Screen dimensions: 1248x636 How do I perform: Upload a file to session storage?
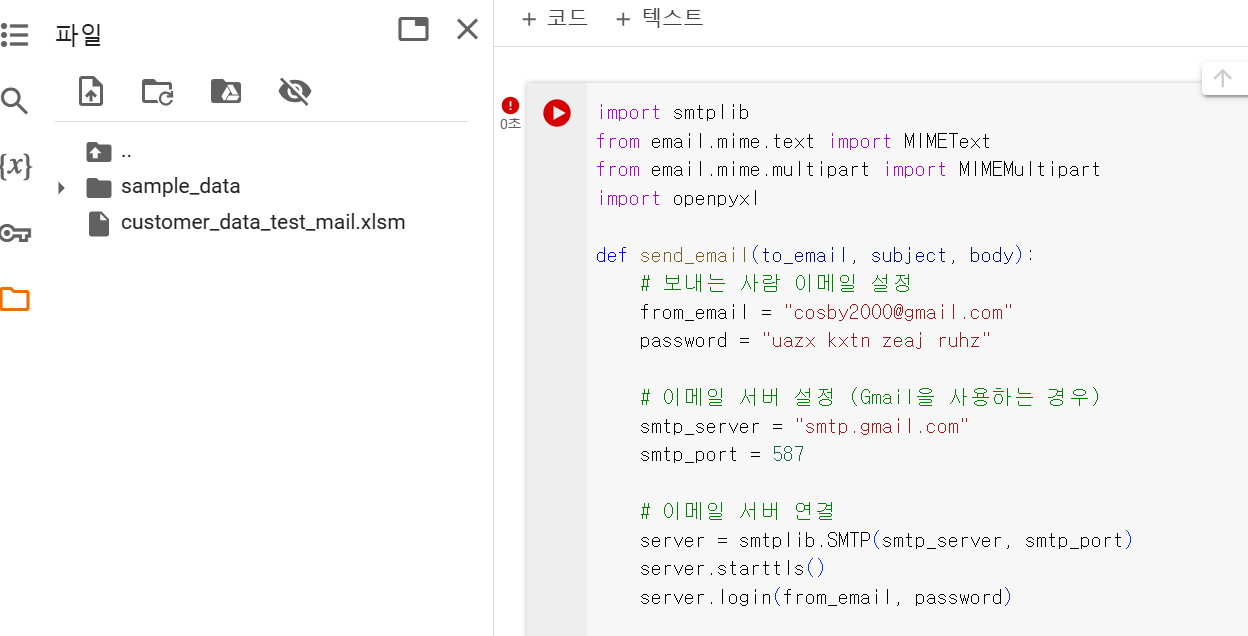91,92
